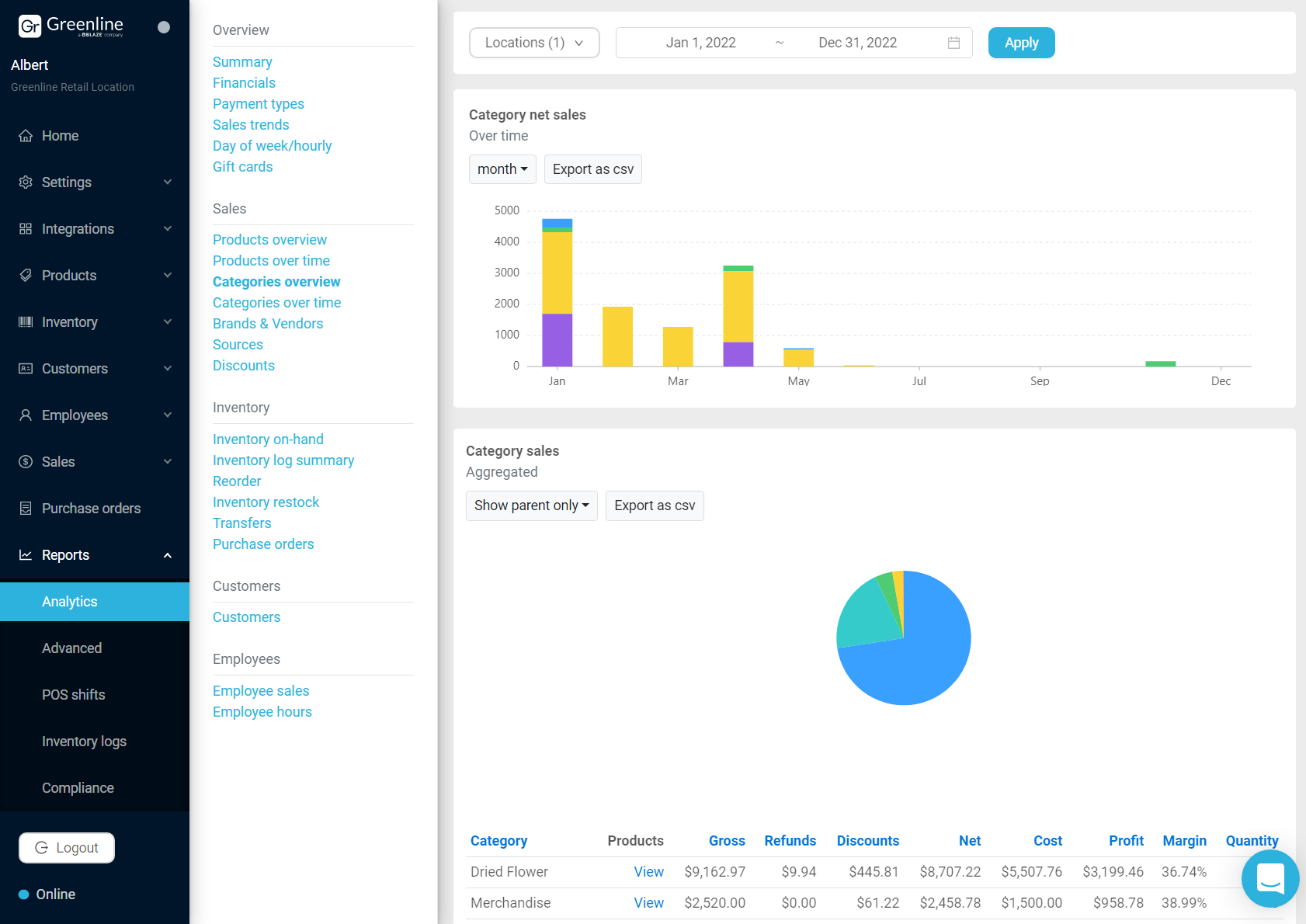Click the Logout arrow icon

42,848
